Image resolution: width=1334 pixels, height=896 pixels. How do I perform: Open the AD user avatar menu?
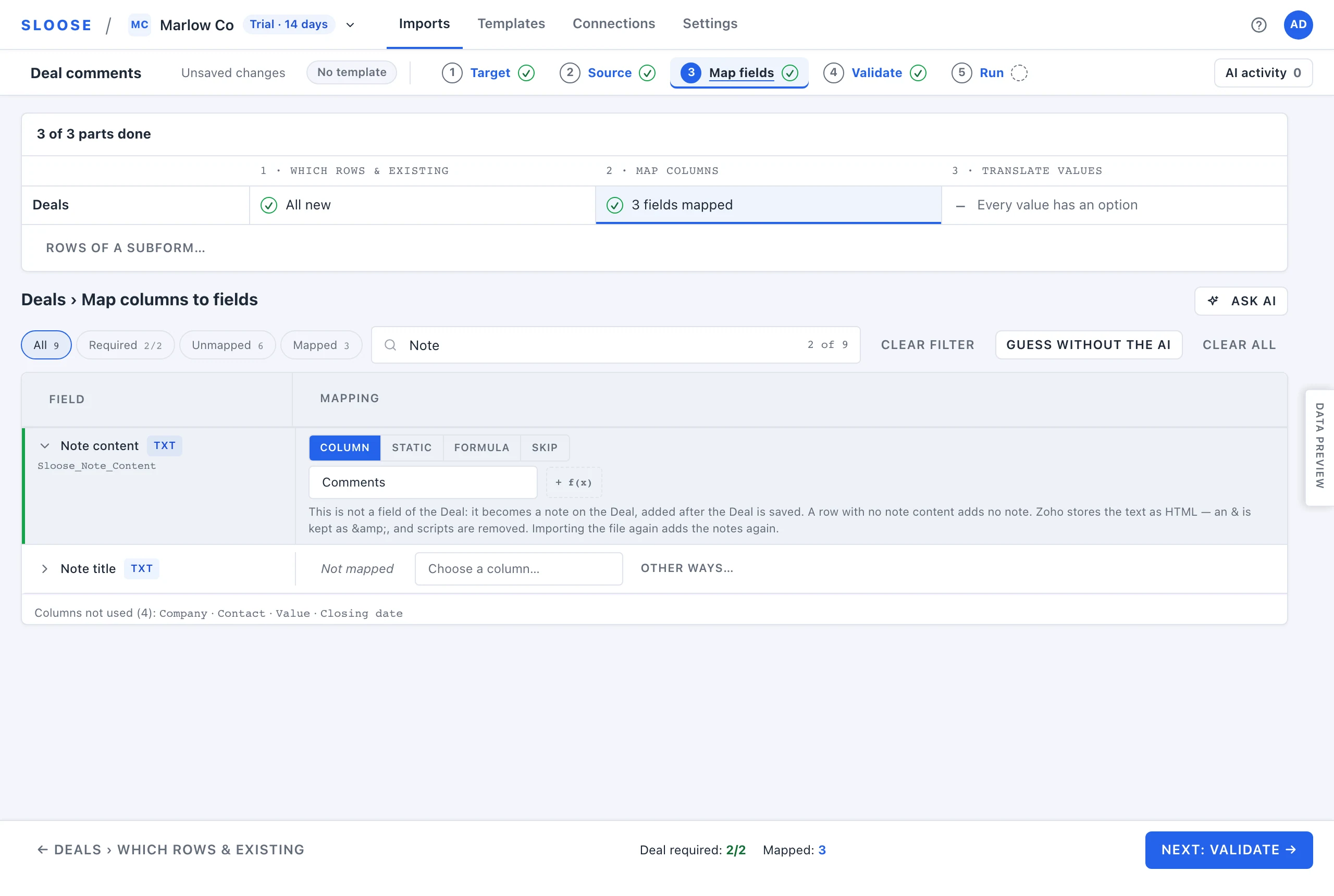[1298, 24]
